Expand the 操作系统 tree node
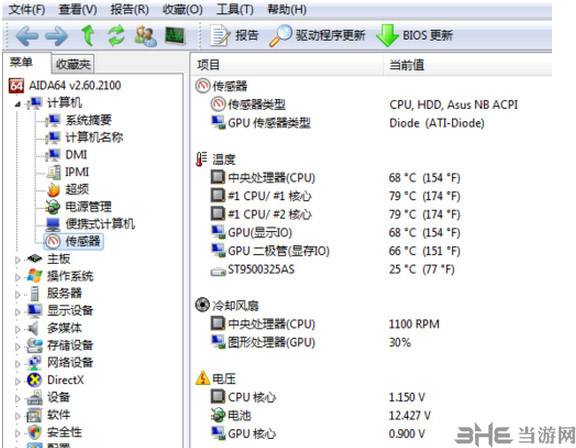The image size is (576, 448). [x=17, y=277]
